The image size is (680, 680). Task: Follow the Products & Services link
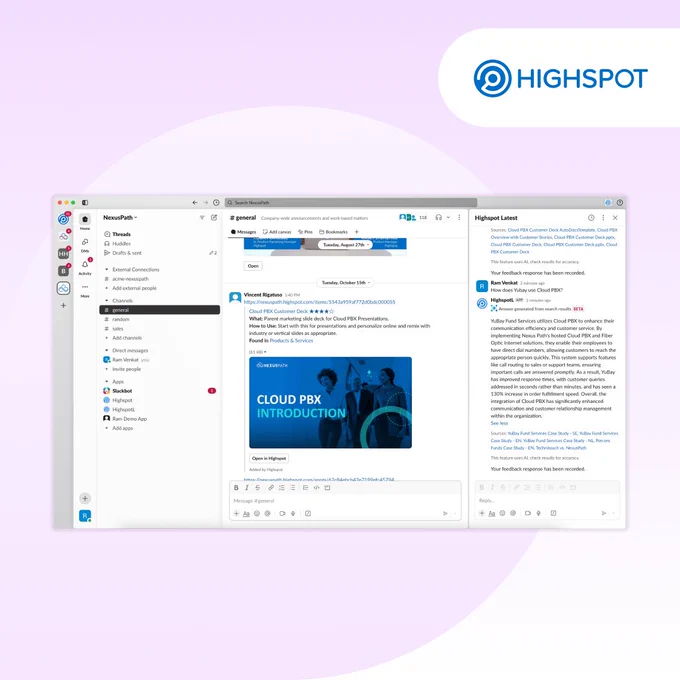291,340
